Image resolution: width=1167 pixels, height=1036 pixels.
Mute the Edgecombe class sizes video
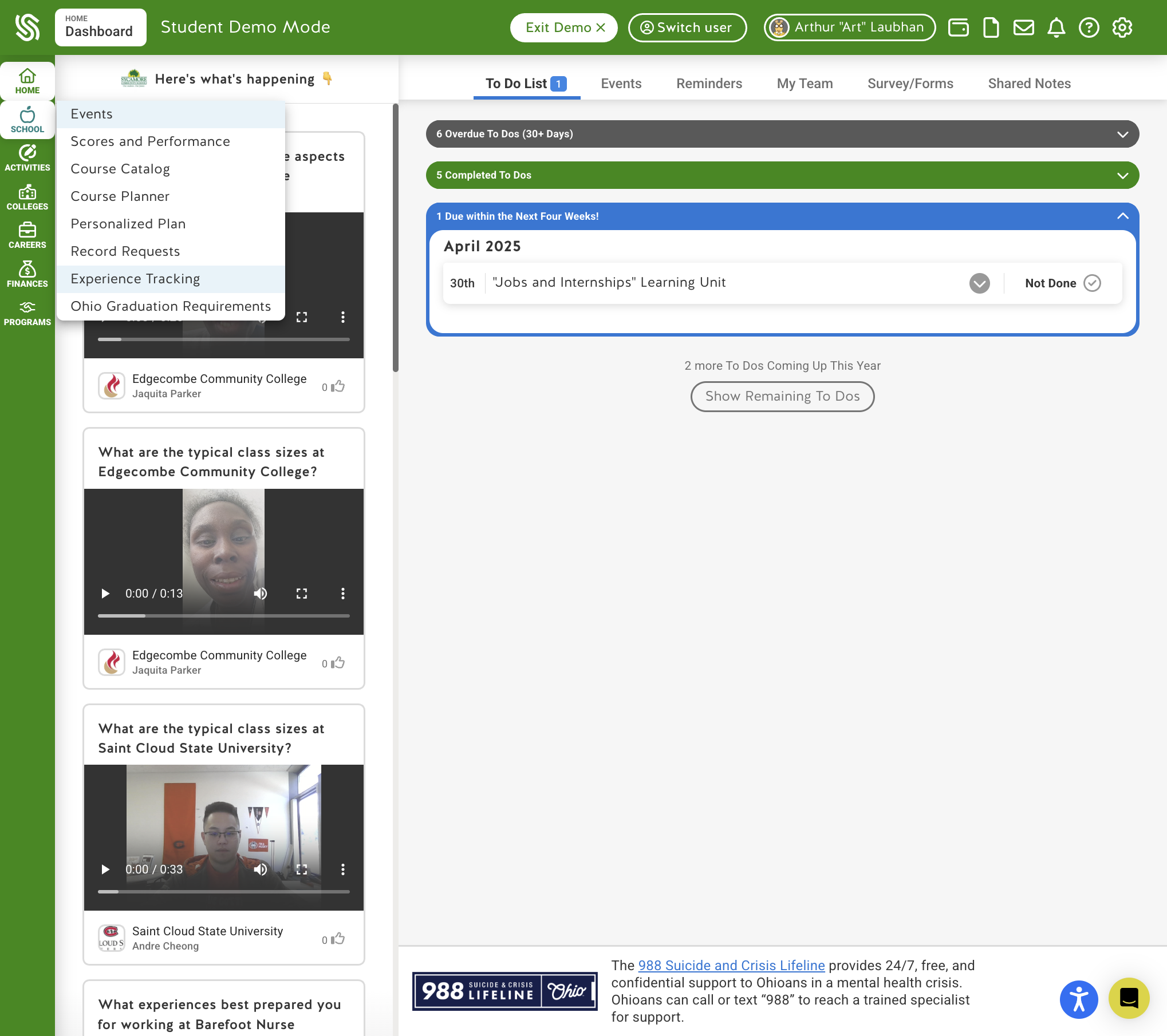coord(261,594)
